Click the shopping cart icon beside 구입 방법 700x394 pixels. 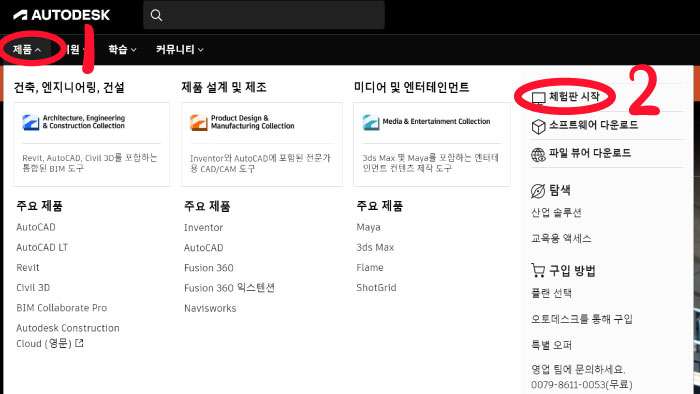(x=538, y=270)
